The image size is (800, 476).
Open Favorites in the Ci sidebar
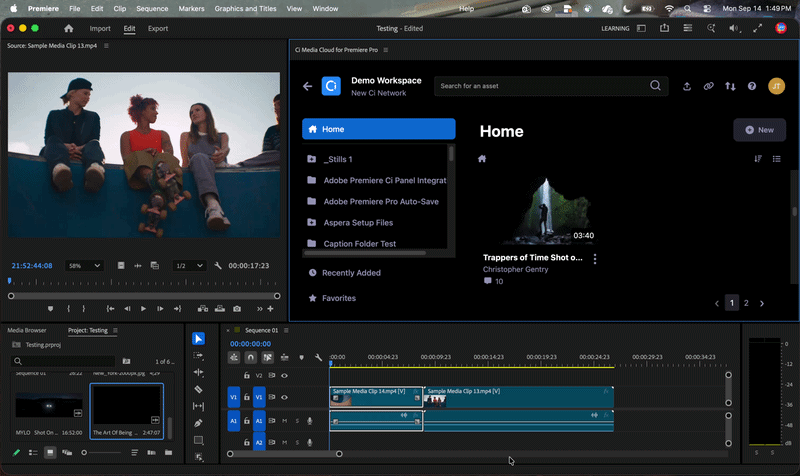tap(339, 298)
